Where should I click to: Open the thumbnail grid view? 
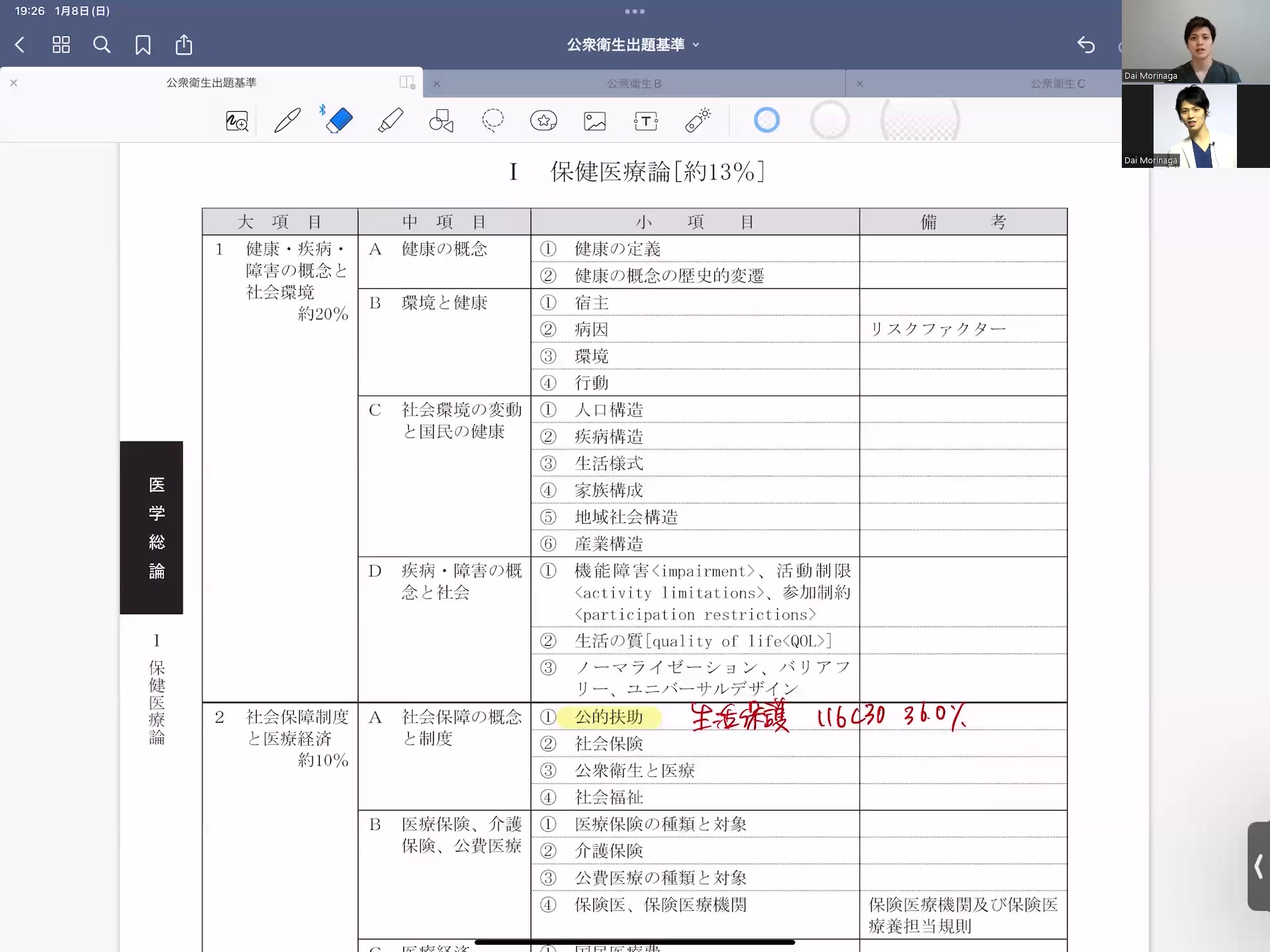[61, 45]
